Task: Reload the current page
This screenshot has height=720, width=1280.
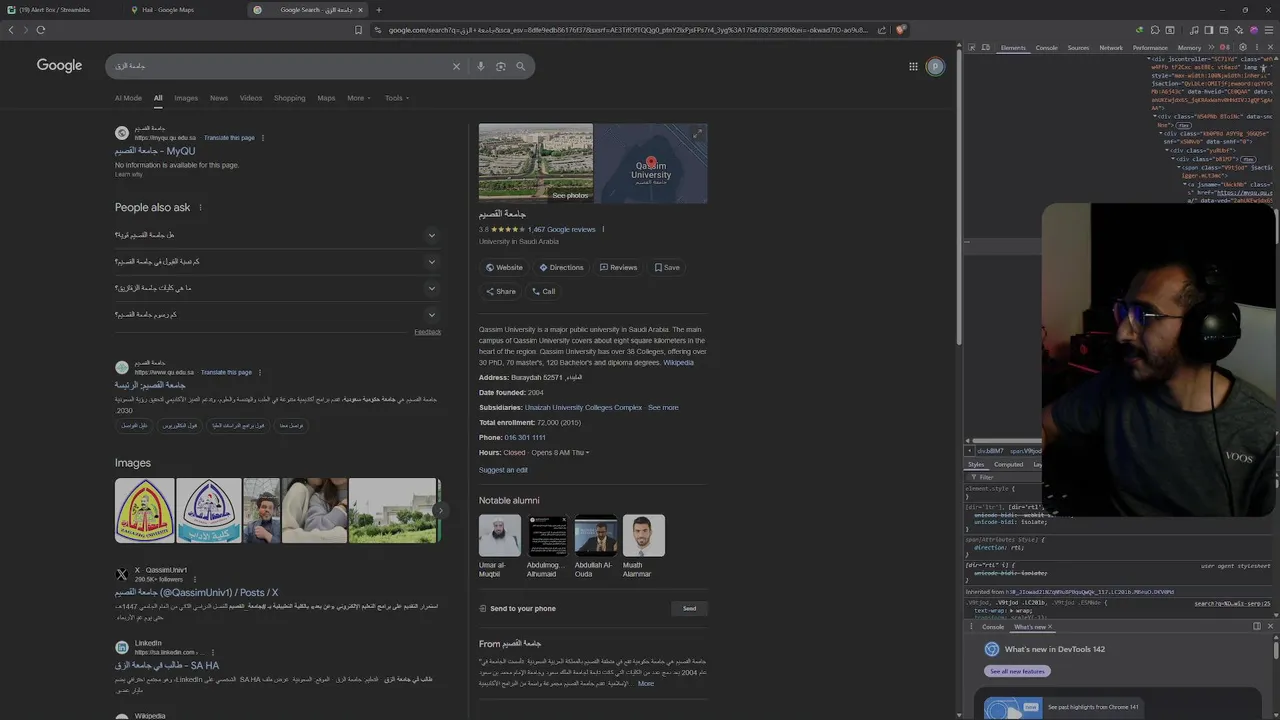Action: click(x=41, y=30)
